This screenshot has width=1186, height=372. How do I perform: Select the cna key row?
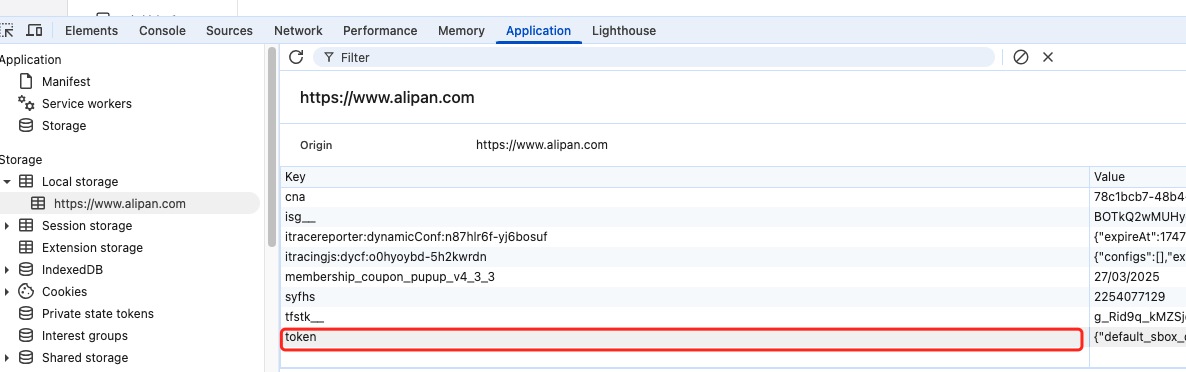(685, 197)
